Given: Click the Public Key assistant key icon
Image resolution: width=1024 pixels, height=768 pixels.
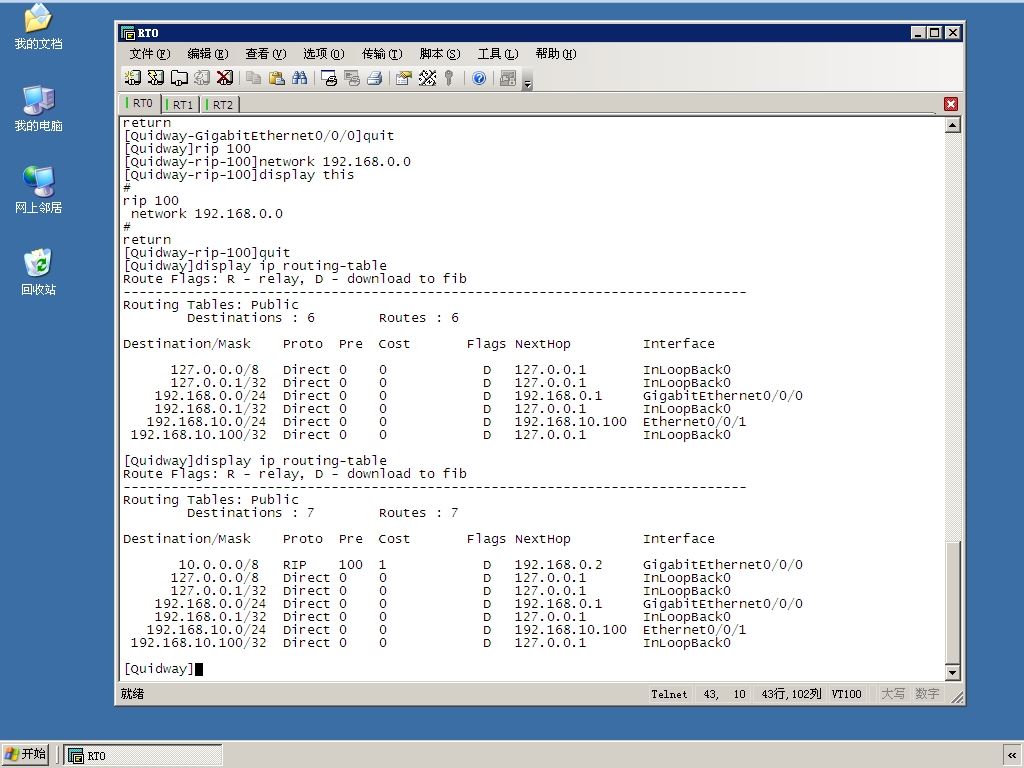Looking at the screenshot, I should pyautogui.click(x=449, y=78).
